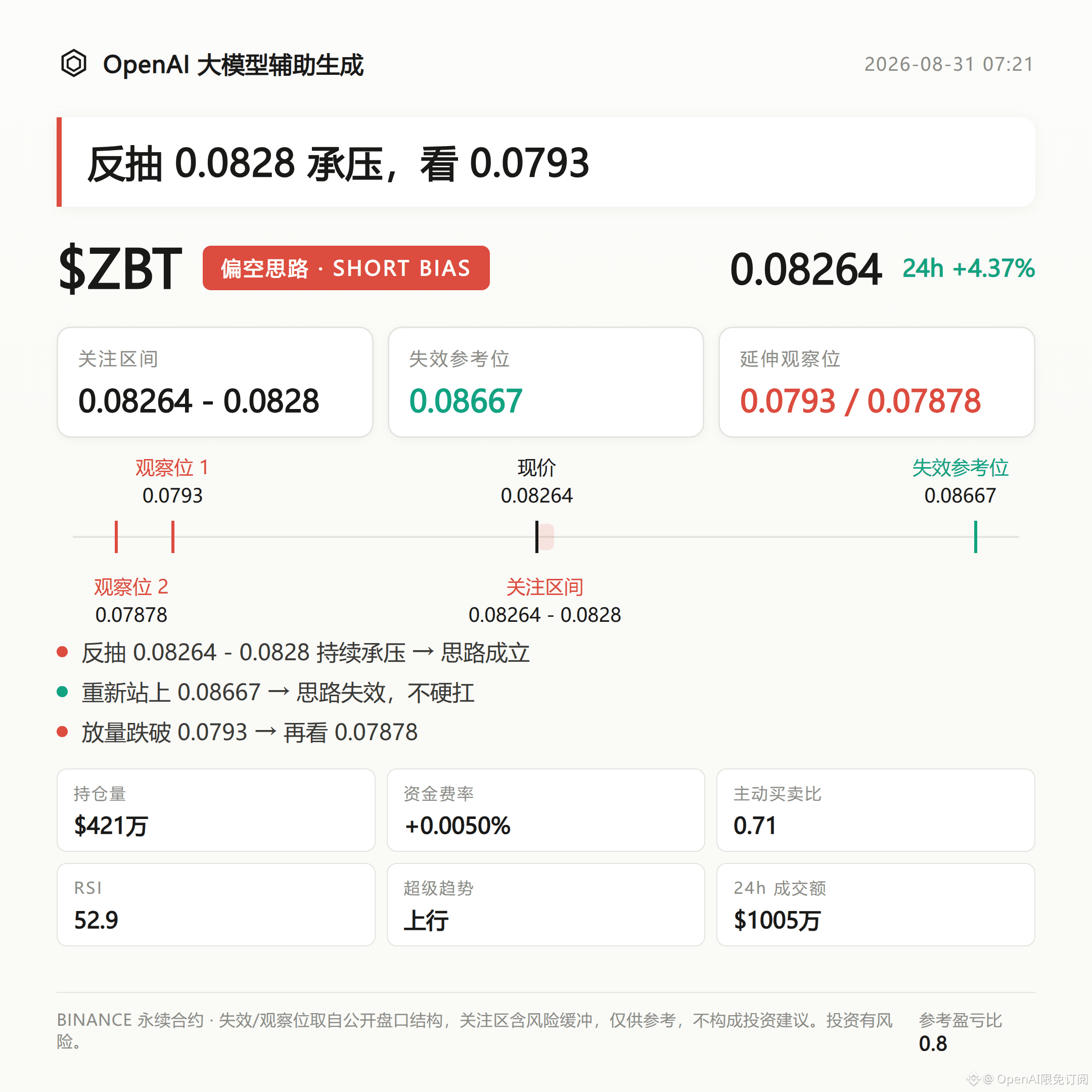Select the red "关注区间" label below the line

point(544,586)
